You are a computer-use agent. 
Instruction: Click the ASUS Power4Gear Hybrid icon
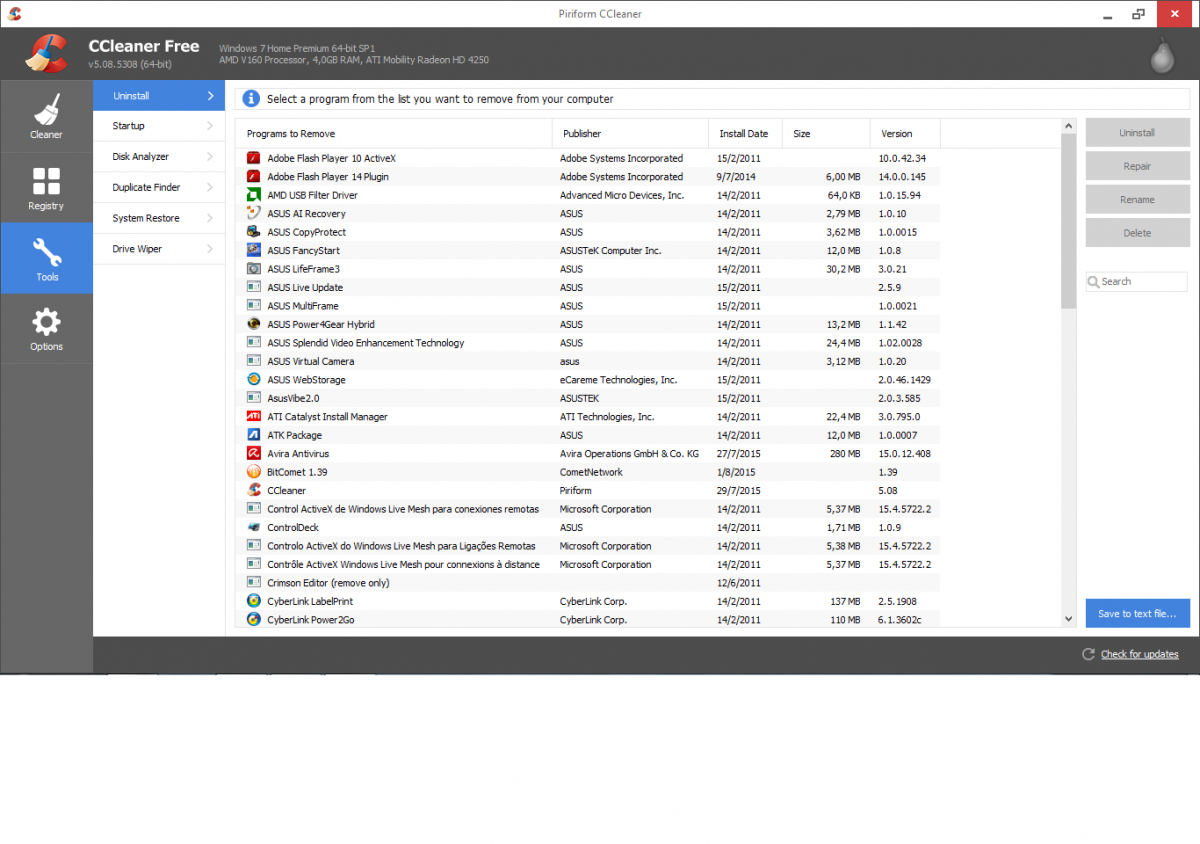pos(254,324)
